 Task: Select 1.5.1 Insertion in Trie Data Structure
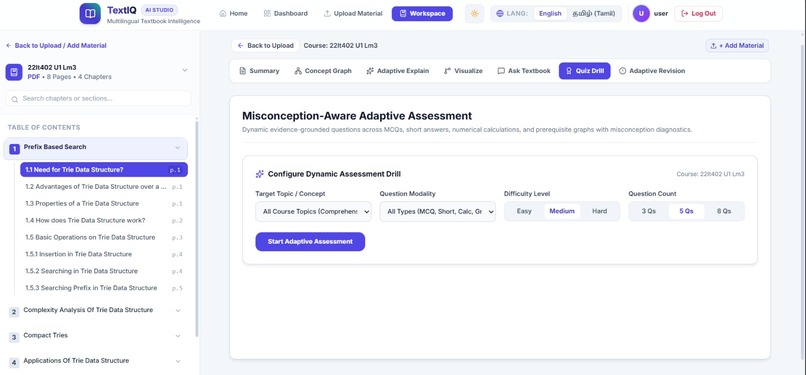click(x=104, y=254)
